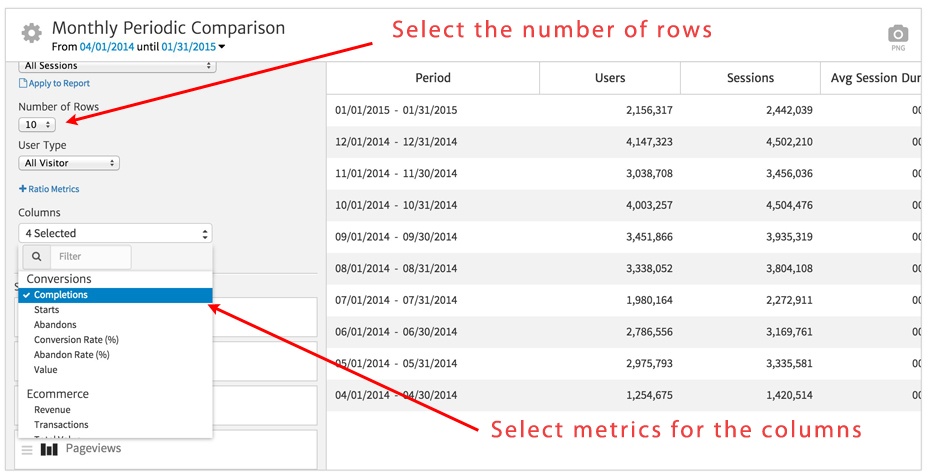Open the date range dropdown caret
The height and width of the screenshot is (476, 930).
tap(222, 47)
